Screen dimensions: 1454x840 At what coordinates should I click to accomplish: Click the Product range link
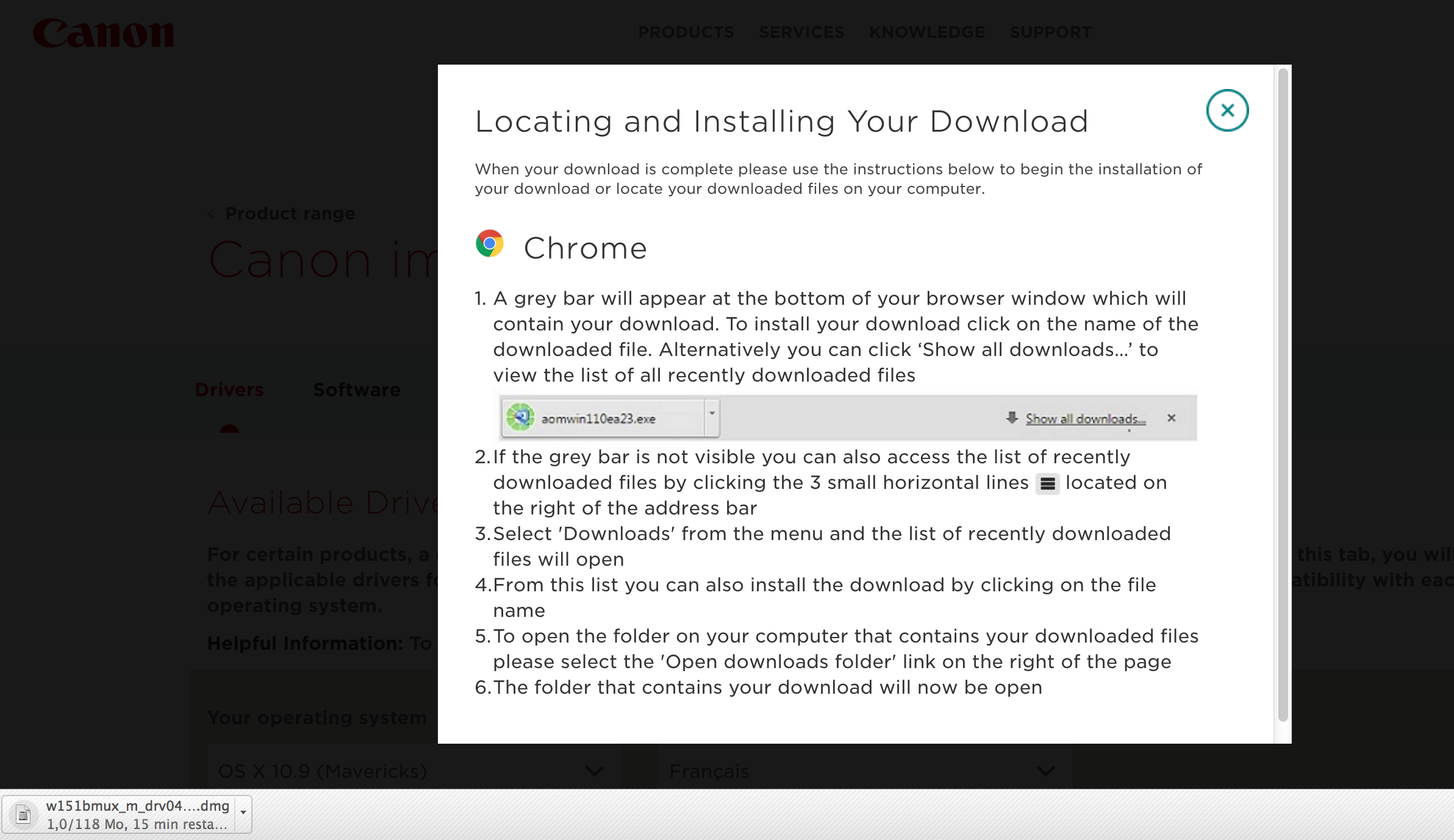290,214
